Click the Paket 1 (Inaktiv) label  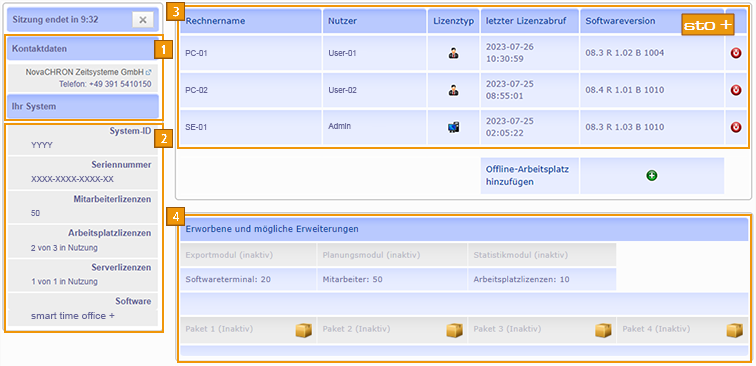click(219, 329)
